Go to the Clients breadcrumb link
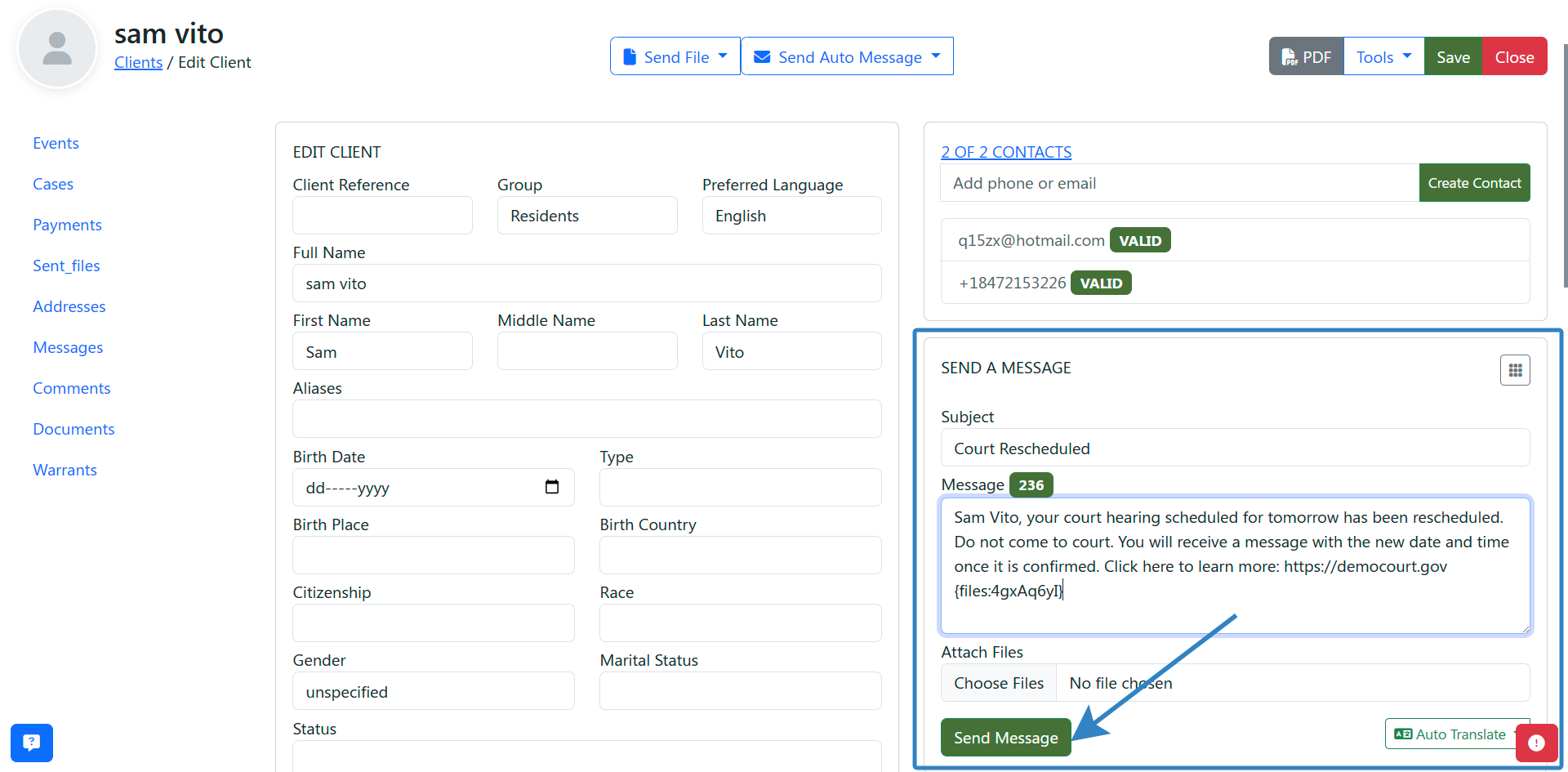 click(x=138, y=62)
